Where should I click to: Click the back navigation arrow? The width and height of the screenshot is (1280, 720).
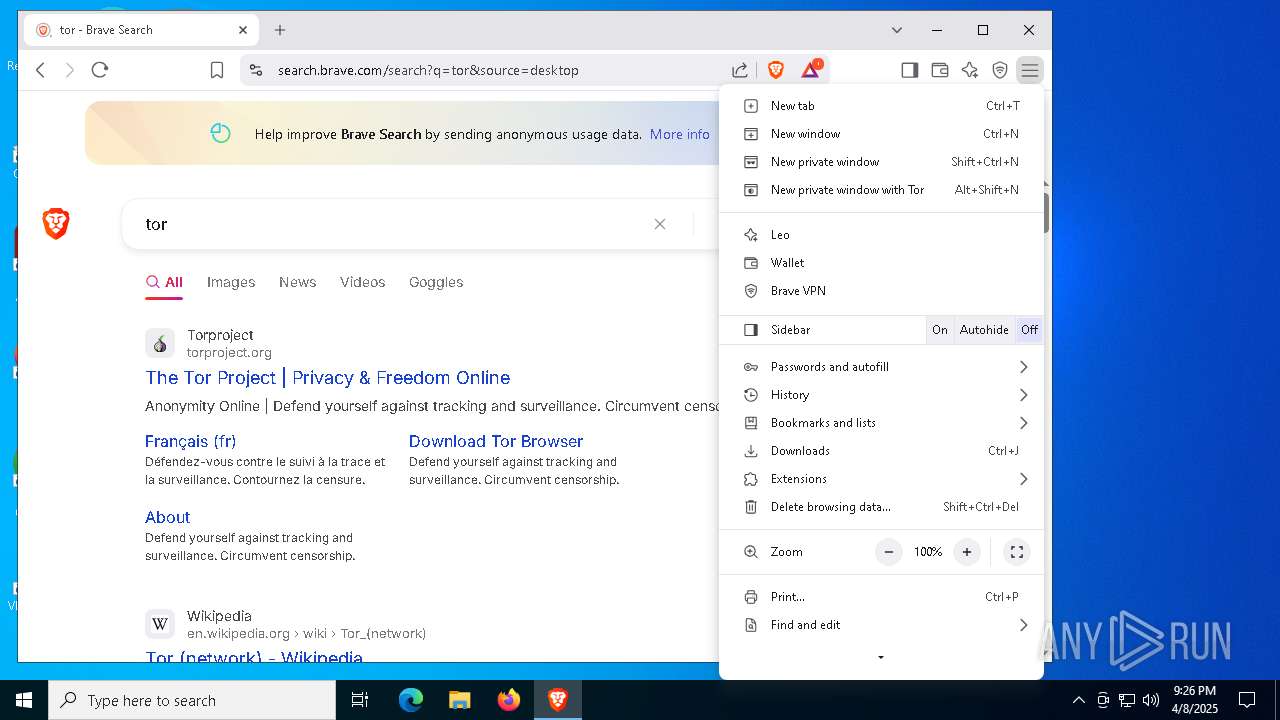(x=41, y=70)
